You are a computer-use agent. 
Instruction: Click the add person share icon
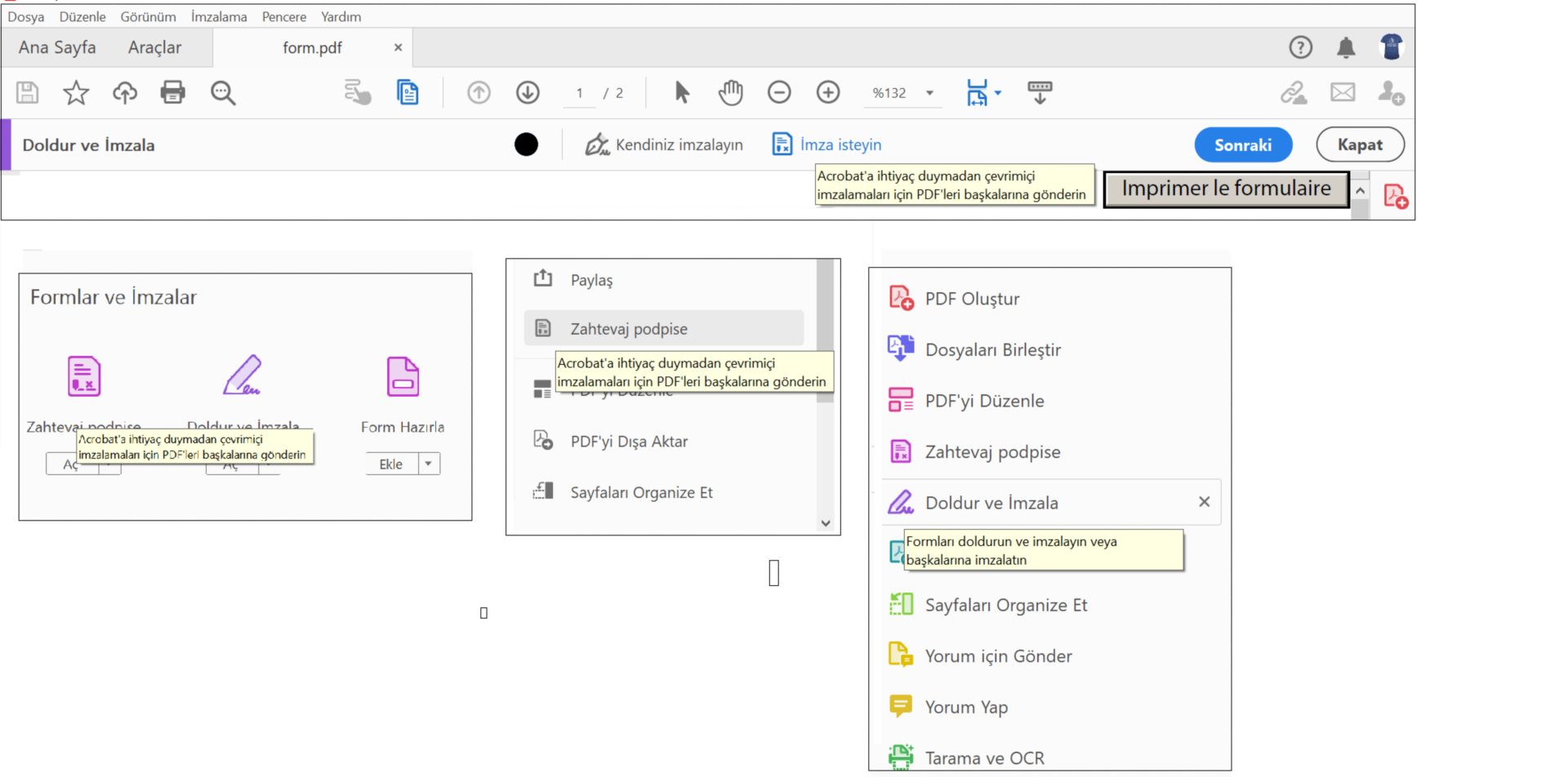click(1391, 92)
